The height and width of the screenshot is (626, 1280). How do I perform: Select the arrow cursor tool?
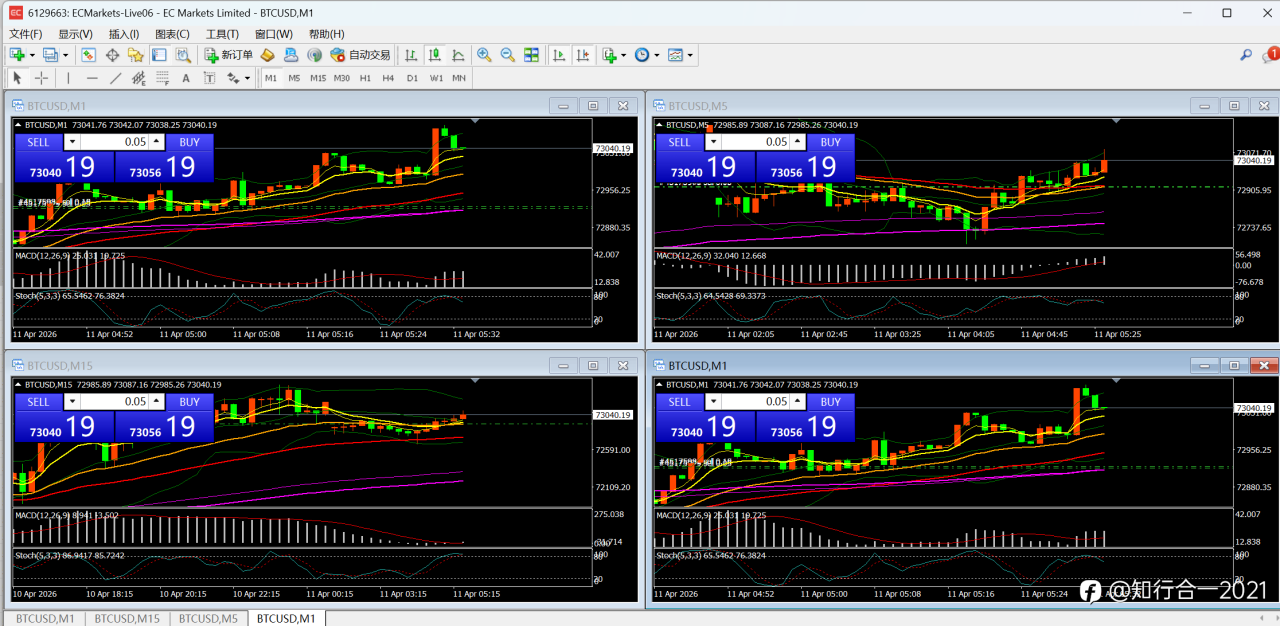tap(17, 78)
